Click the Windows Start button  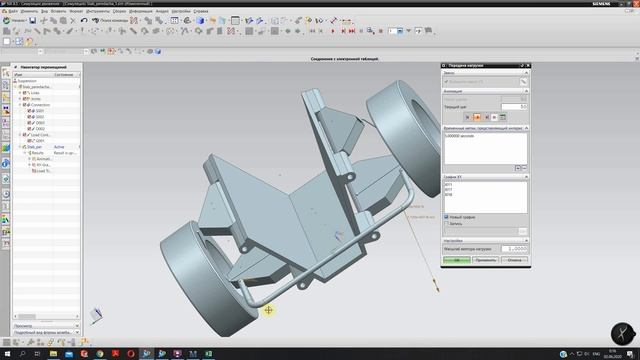click(7, 353)
